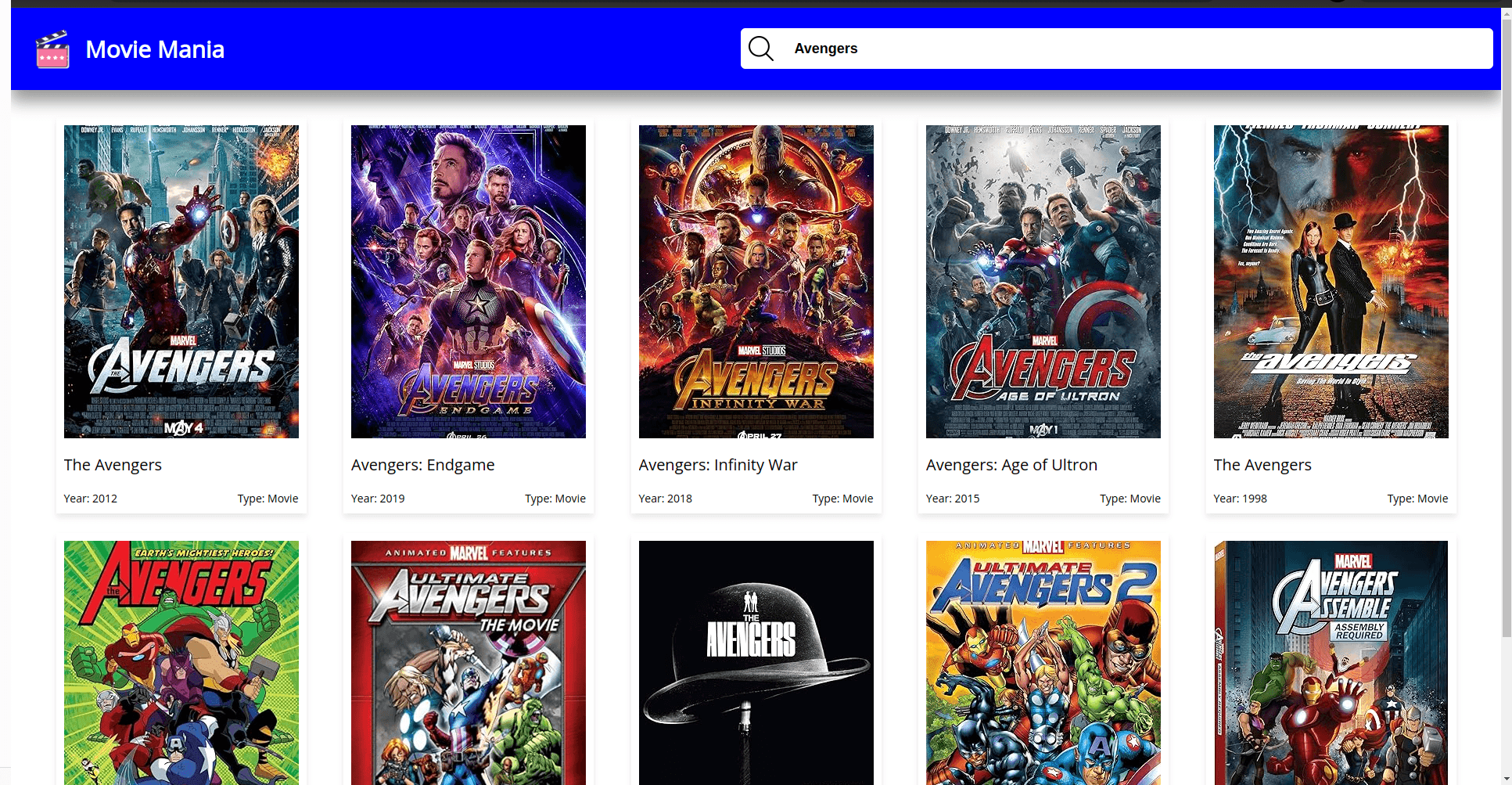The height and width of the screenshot is (785, 1512).
Task: Click the Movie Mania clapperboard logo icon
Action: 52,49
